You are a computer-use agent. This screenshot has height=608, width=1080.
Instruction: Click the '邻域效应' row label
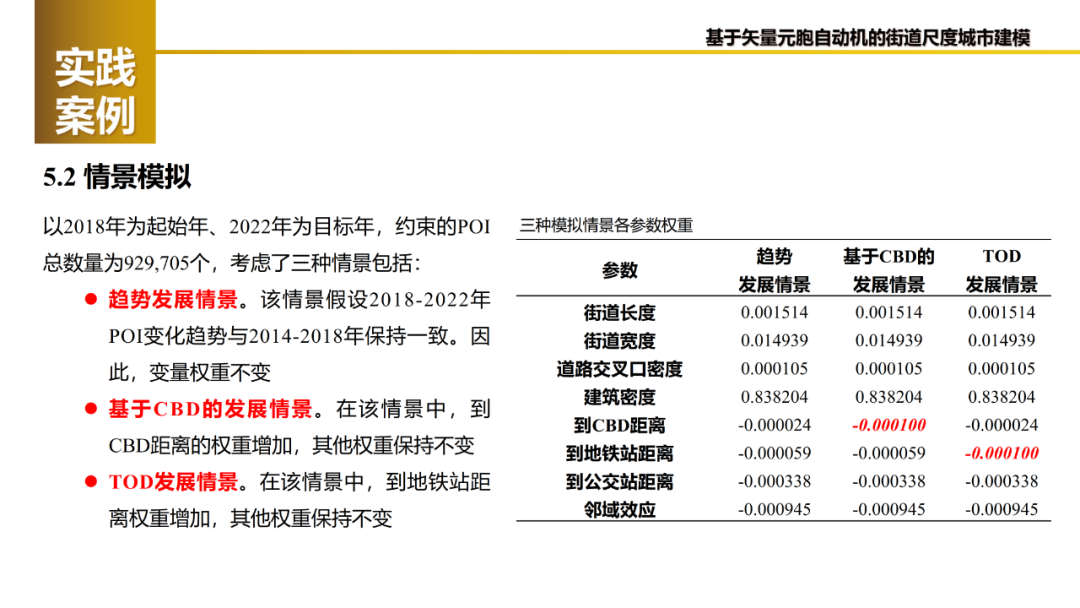click(x=619, y=510)
